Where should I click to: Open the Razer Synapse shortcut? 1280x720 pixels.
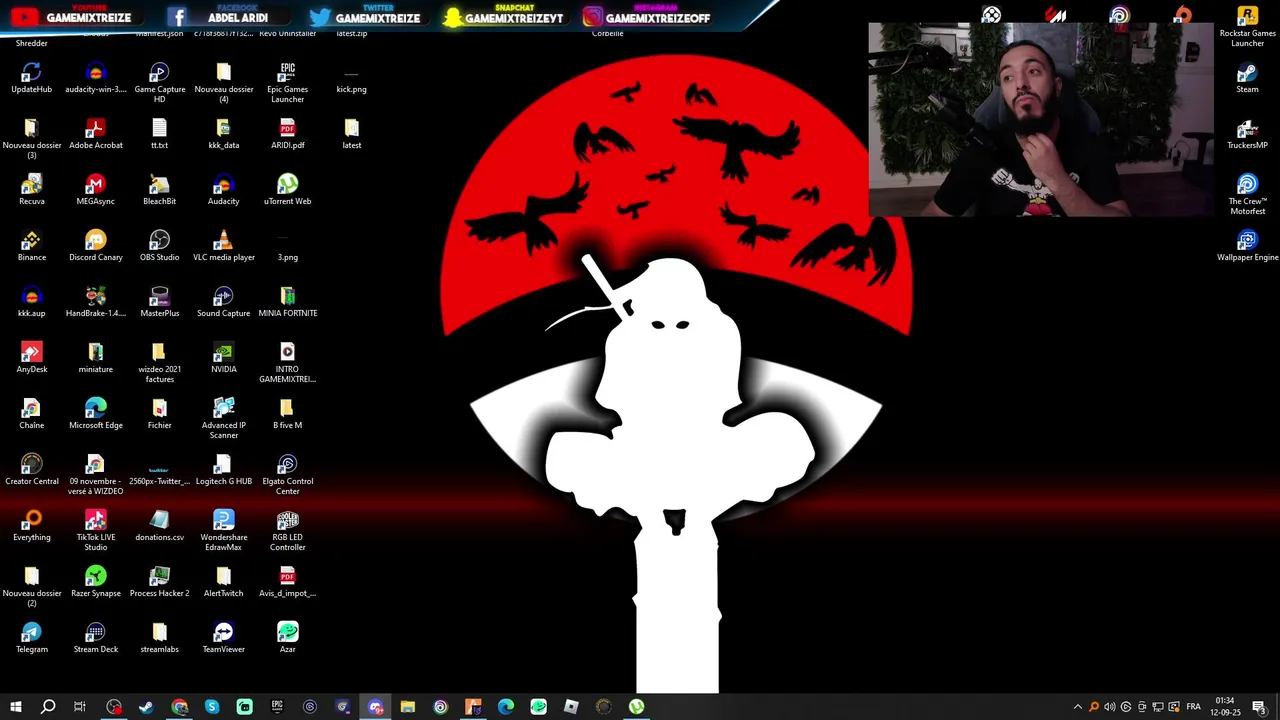tap(95, 582)
